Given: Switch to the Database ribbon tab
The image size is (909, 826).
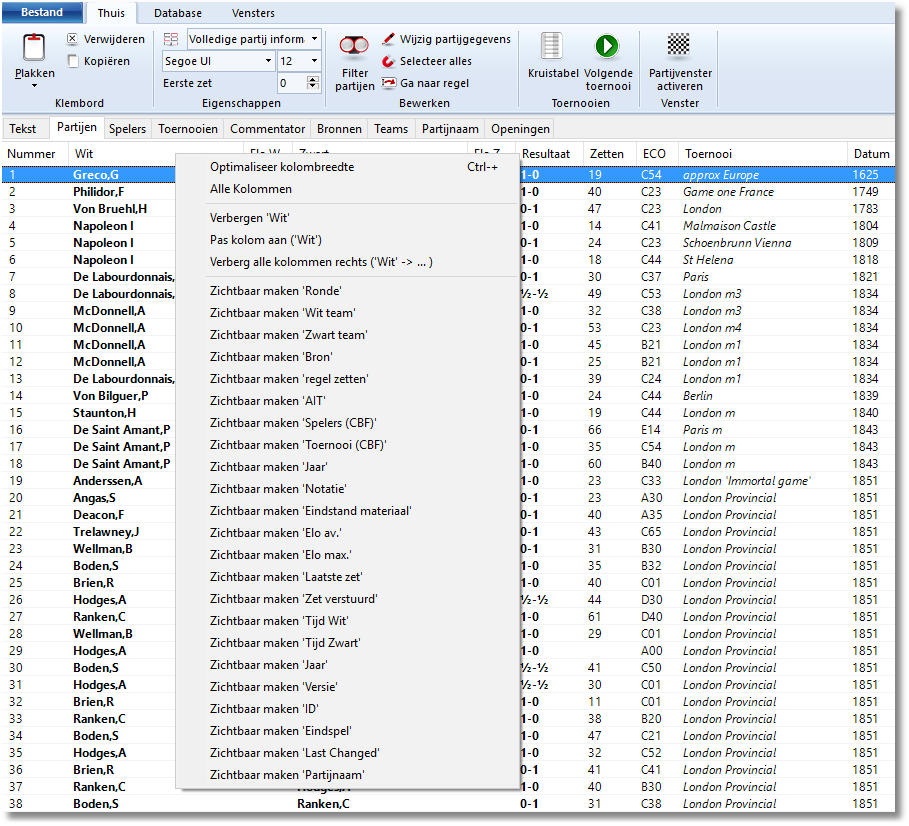Looking at the screenshot, I should pos(177,13).
